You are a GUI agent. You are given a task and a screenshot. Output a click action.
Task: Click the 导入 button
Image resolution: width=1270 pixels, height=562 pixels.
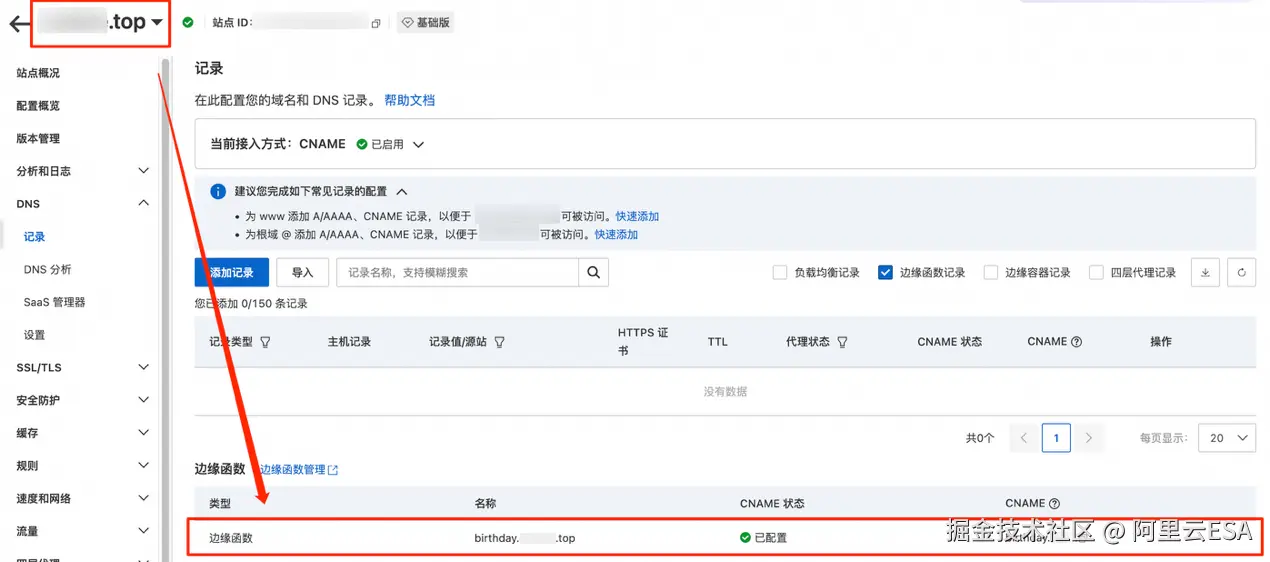(302, 273)
